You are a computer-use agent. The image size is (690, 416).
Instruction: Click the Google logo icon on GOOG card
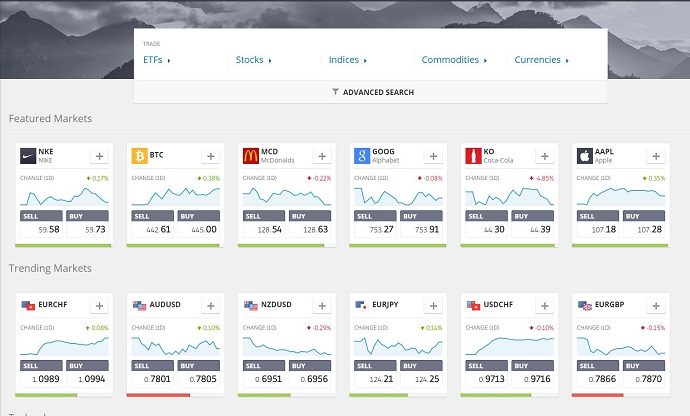362,156
